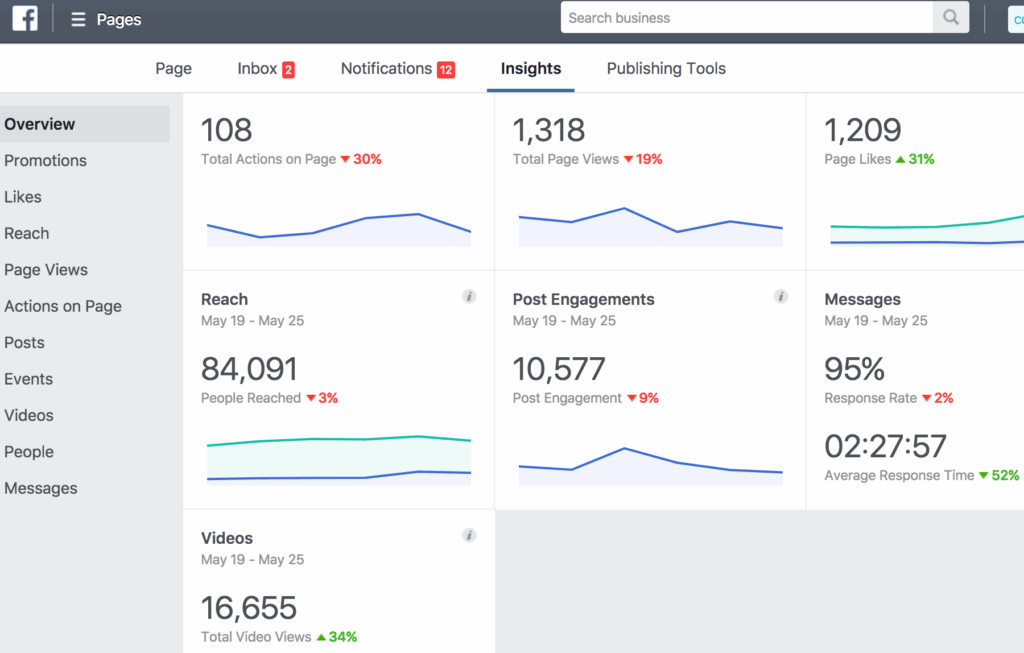Image resolution: width=1024 pixels, height=653 pixels.
Task: View the Page Views section
Action: coord(46,269)
